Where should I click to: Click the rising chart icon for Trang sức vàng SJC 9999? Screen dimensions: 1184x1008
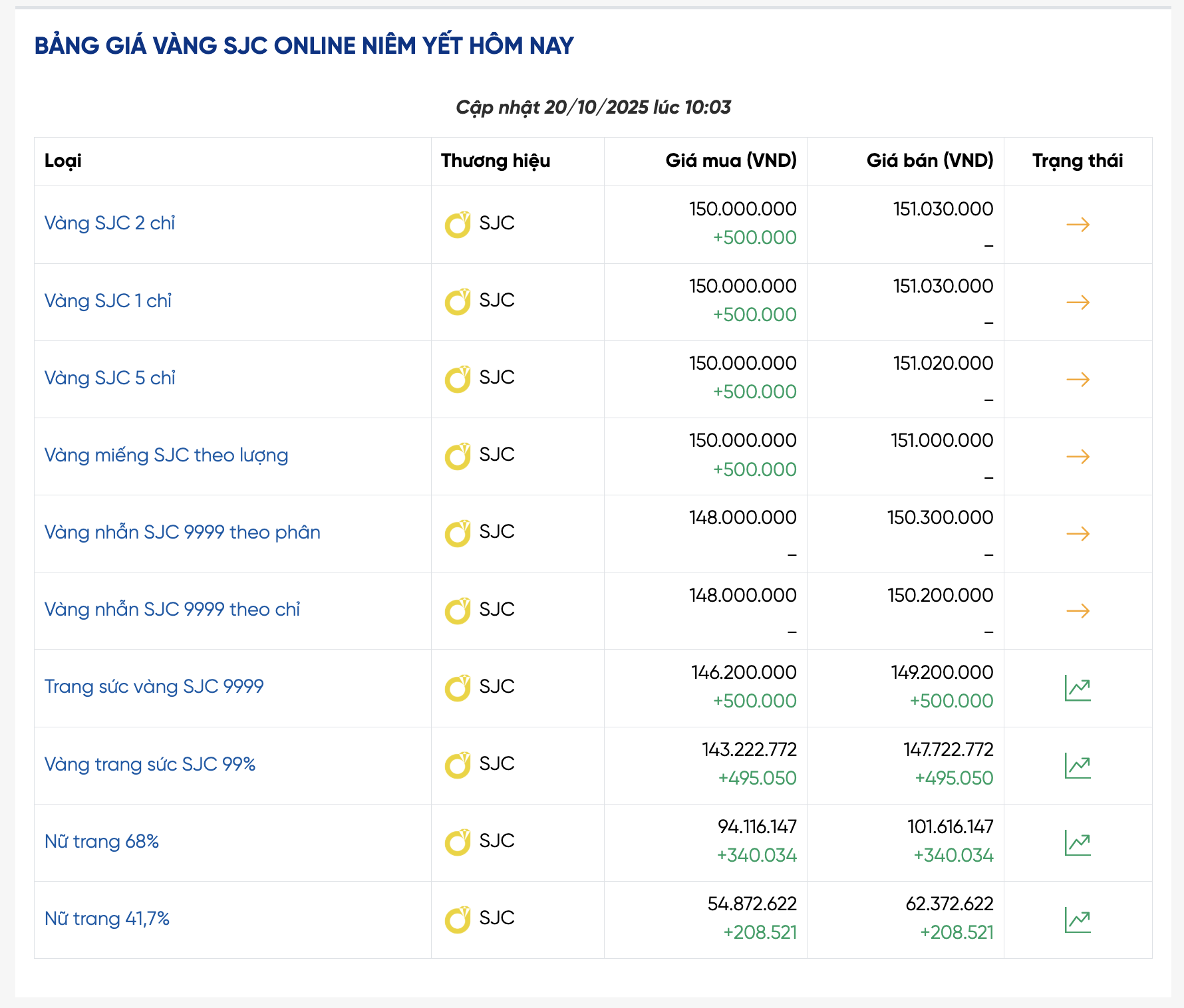pyautogui.click(x=1078, y=688)
